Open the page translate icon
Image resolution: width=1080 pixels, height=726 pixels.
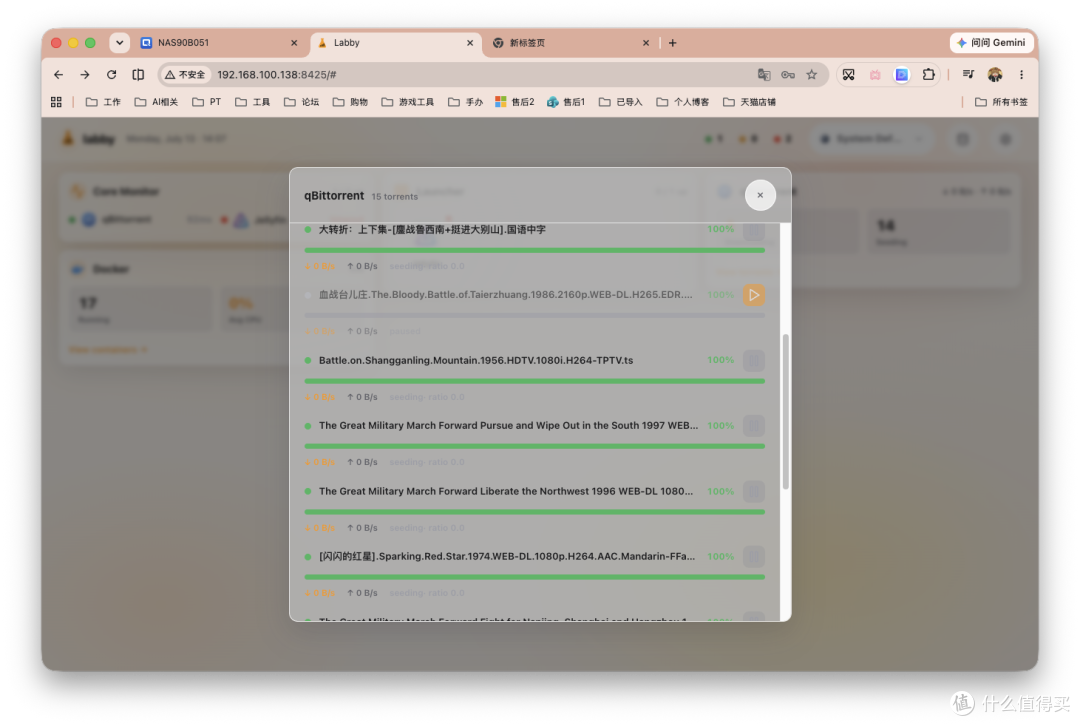(764, 74)
